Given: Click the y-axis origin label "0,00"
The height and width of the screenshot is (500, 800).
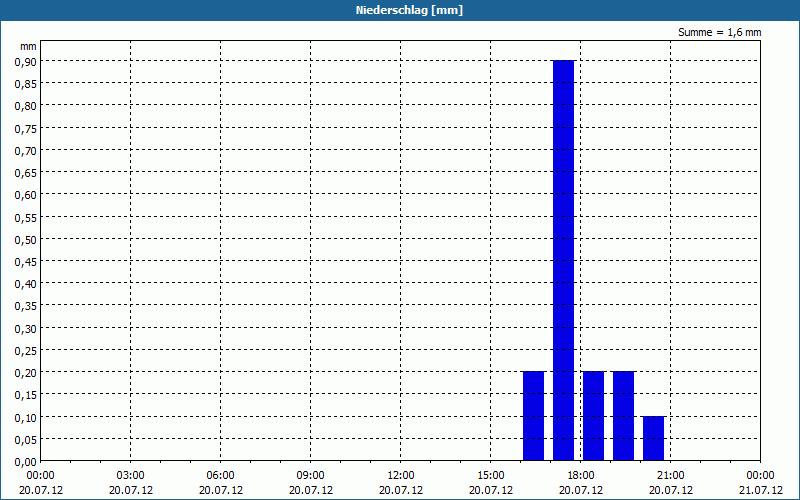Looking at the screenshot, I should [x=26, y=462].
